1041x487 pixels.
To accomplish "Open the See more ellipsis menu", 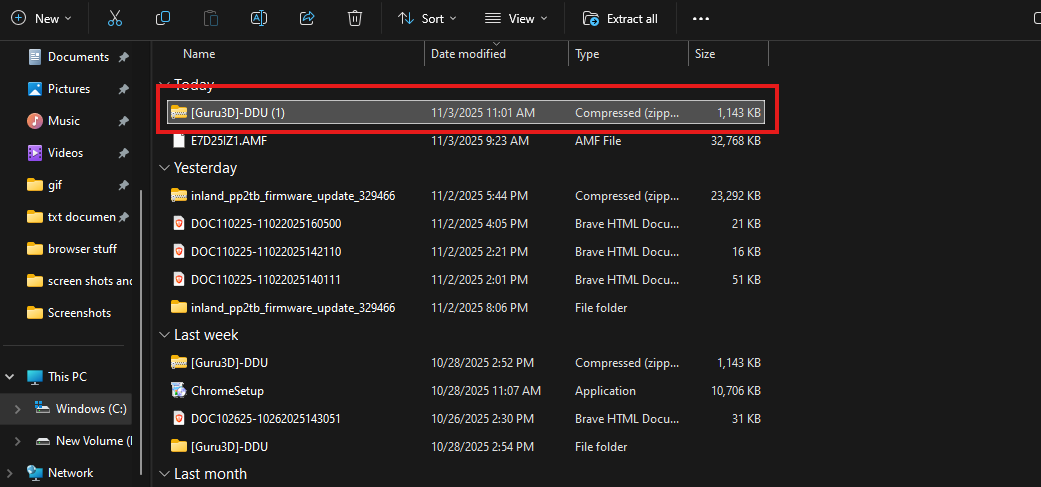I will (x=701, y=19).
